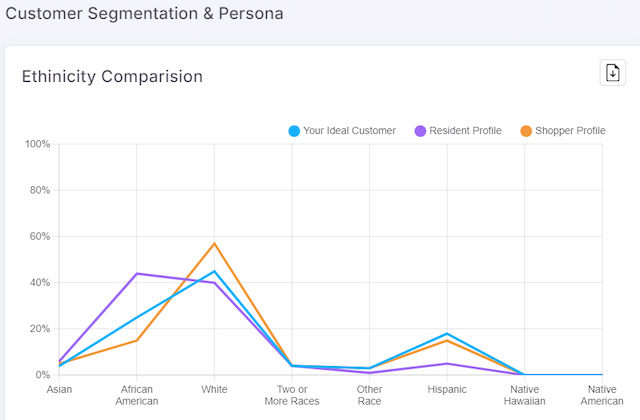The height and width of the screenshot is (420, 640).
Task: Click the Two or More Races label
Action: [292, 395]
